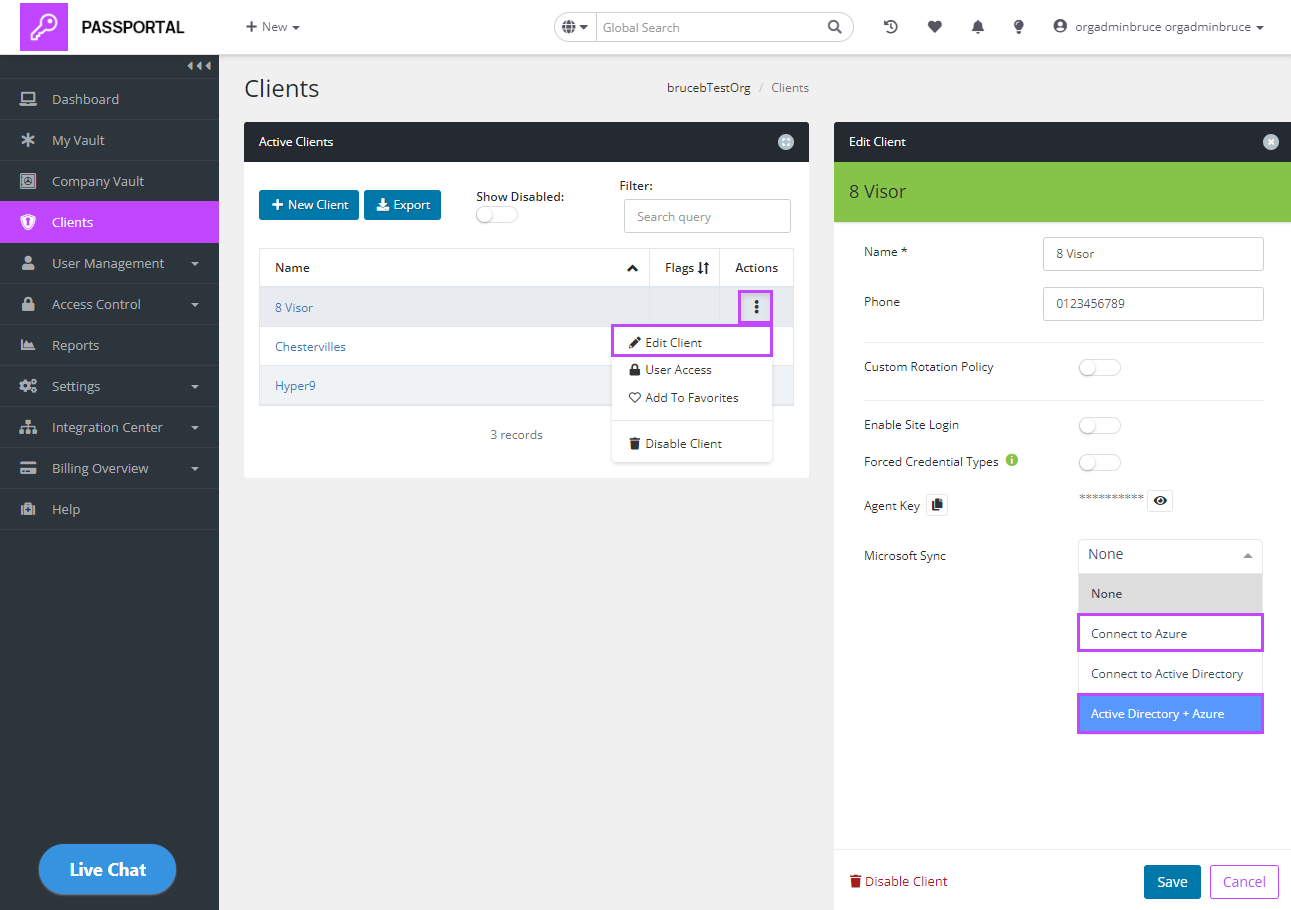Image resolution: width=1291 pixels, height=910 pixels.
Task: Choose Edit Client from context menu
Action: [x=691, y=342]
